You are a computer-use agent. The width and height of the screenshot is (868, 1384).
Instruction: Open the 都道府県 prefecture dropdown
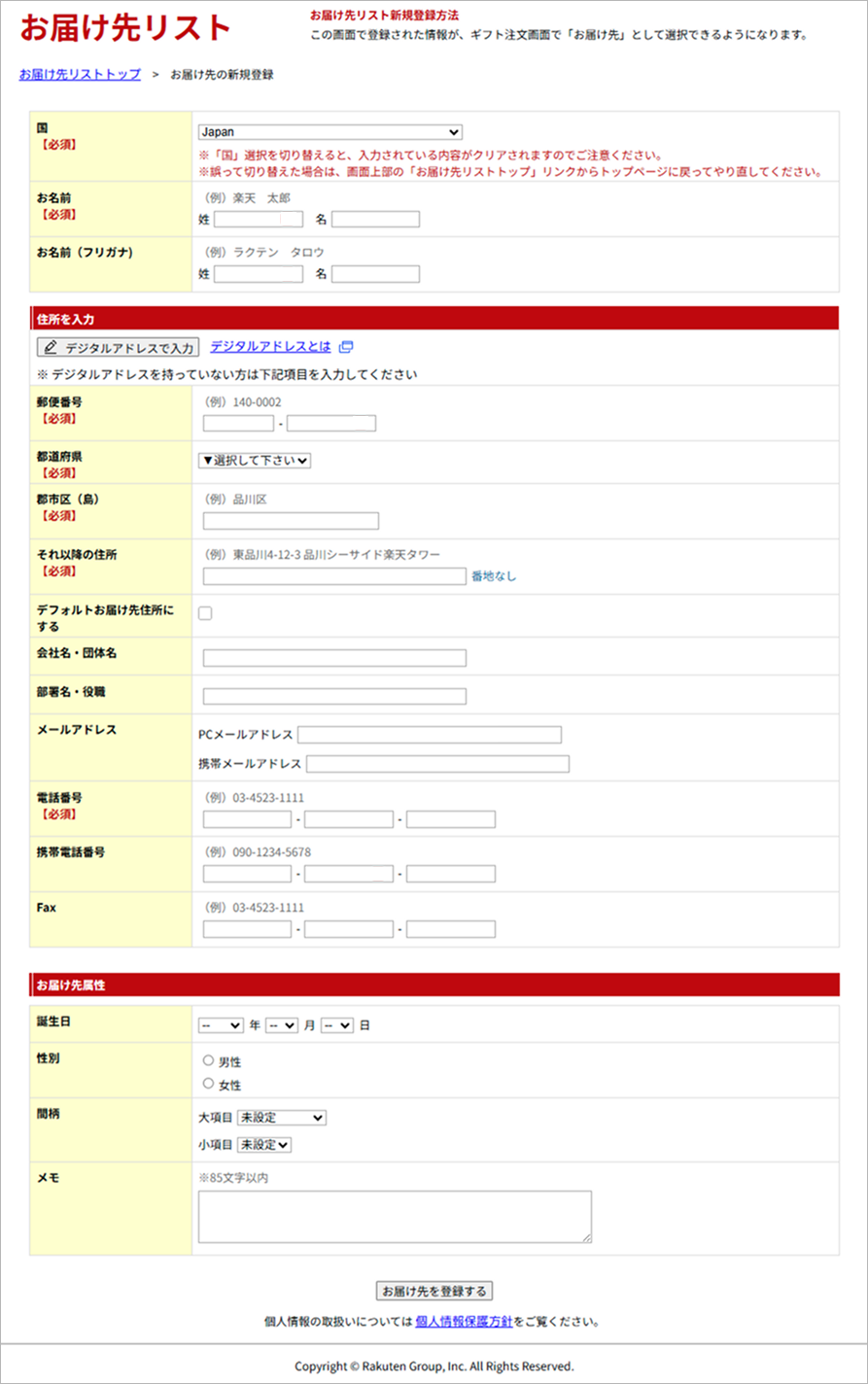tap(255, 460)
